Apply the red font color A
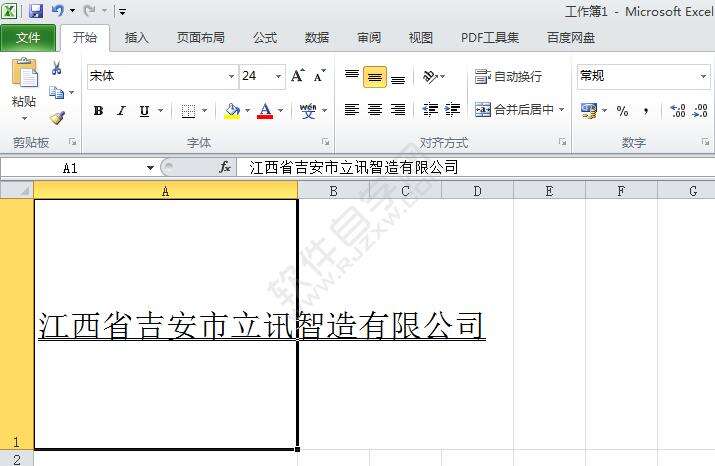 (x=265, y=110)
